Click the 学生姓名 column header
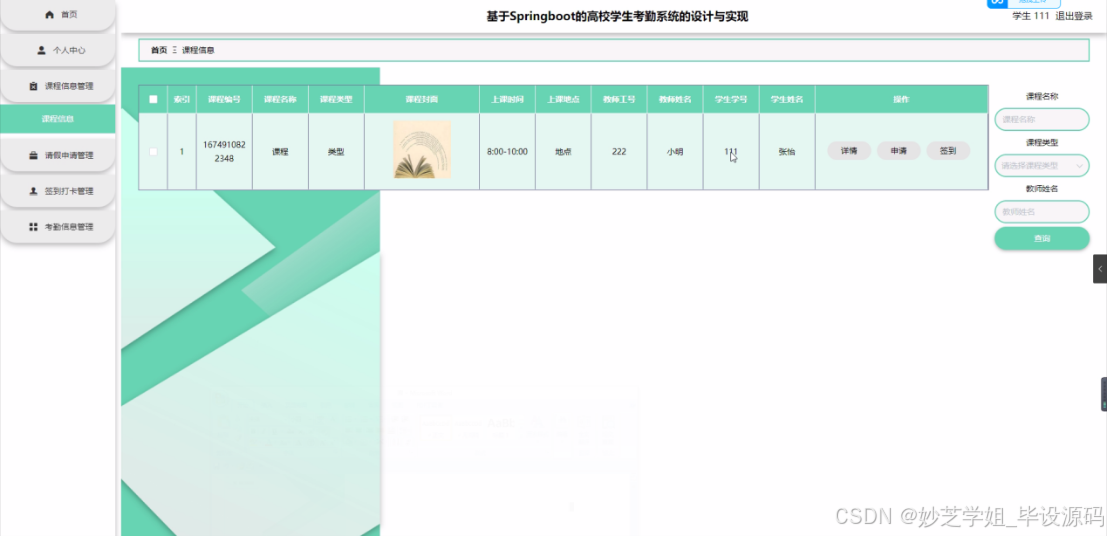The width and height of the screenshot is (1108, 536). [787, 100]
